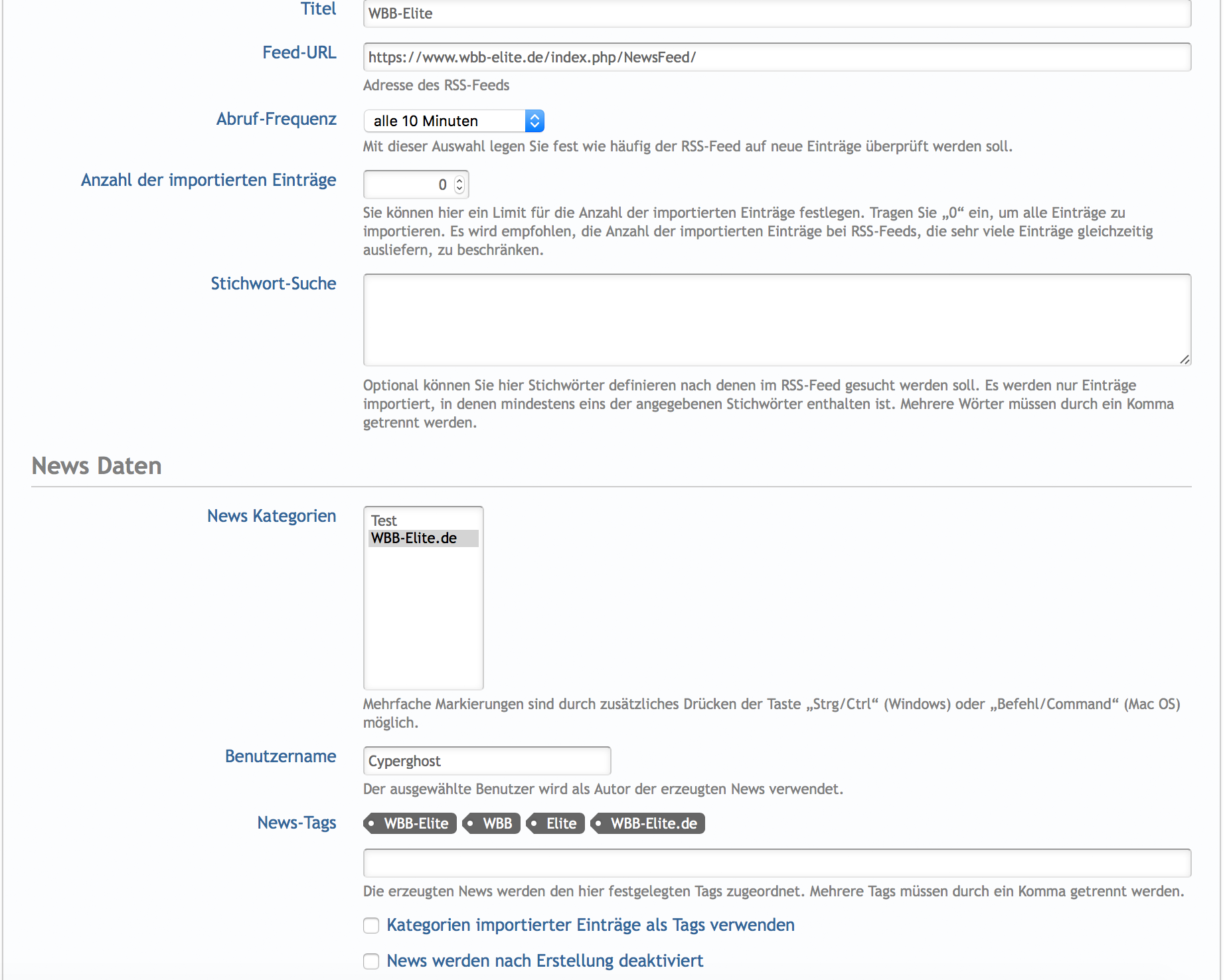The height and width of the screenshot is (980, 1227).
Task: Click the empty News-Tags input field
Action: 777,863
